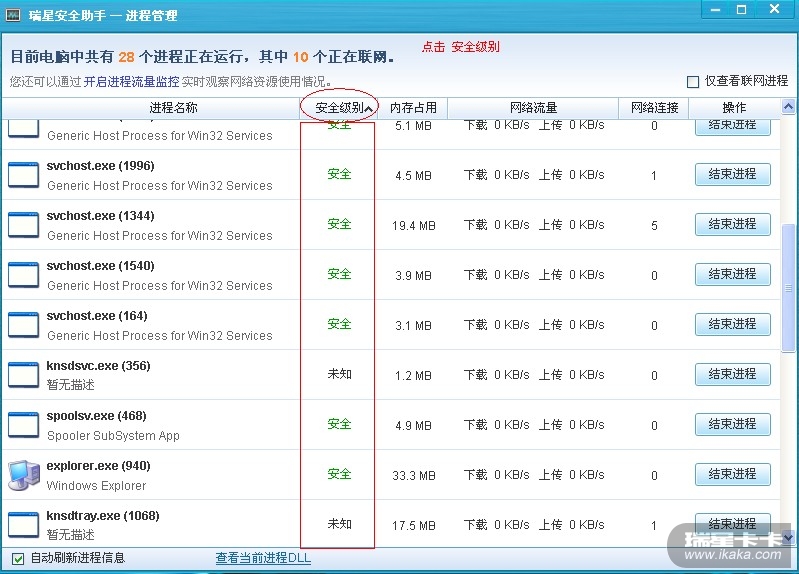Uncheck 自动刷新进程信息 checkbox
The image size is (799, 574).
[x=18, y=559]
